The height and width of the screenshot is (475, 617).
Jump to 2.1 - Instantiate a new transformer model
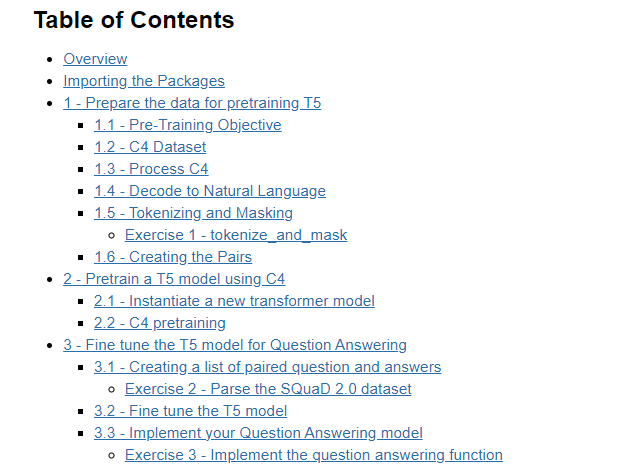[235, 301]
